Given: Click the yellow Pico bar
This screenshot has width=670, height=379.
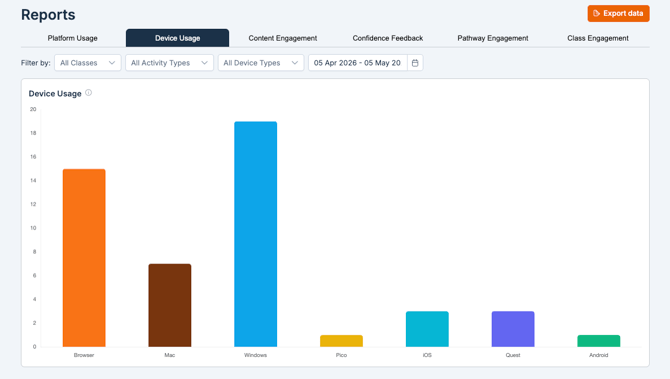Looking at the screenshot, I should coord(341,341).
